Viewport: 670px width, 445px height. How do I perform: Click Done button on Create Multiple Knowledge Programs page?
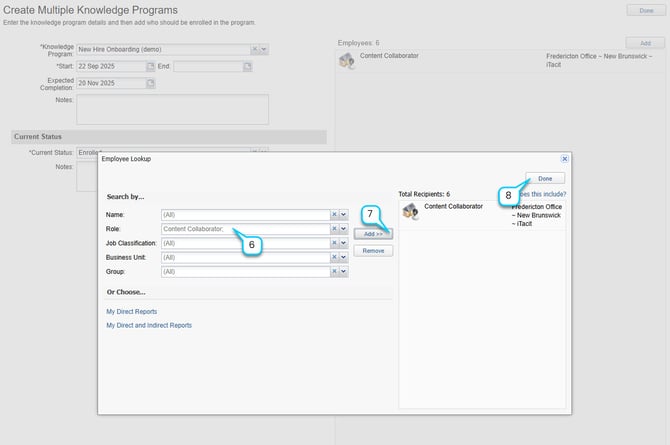click(646, 10)
